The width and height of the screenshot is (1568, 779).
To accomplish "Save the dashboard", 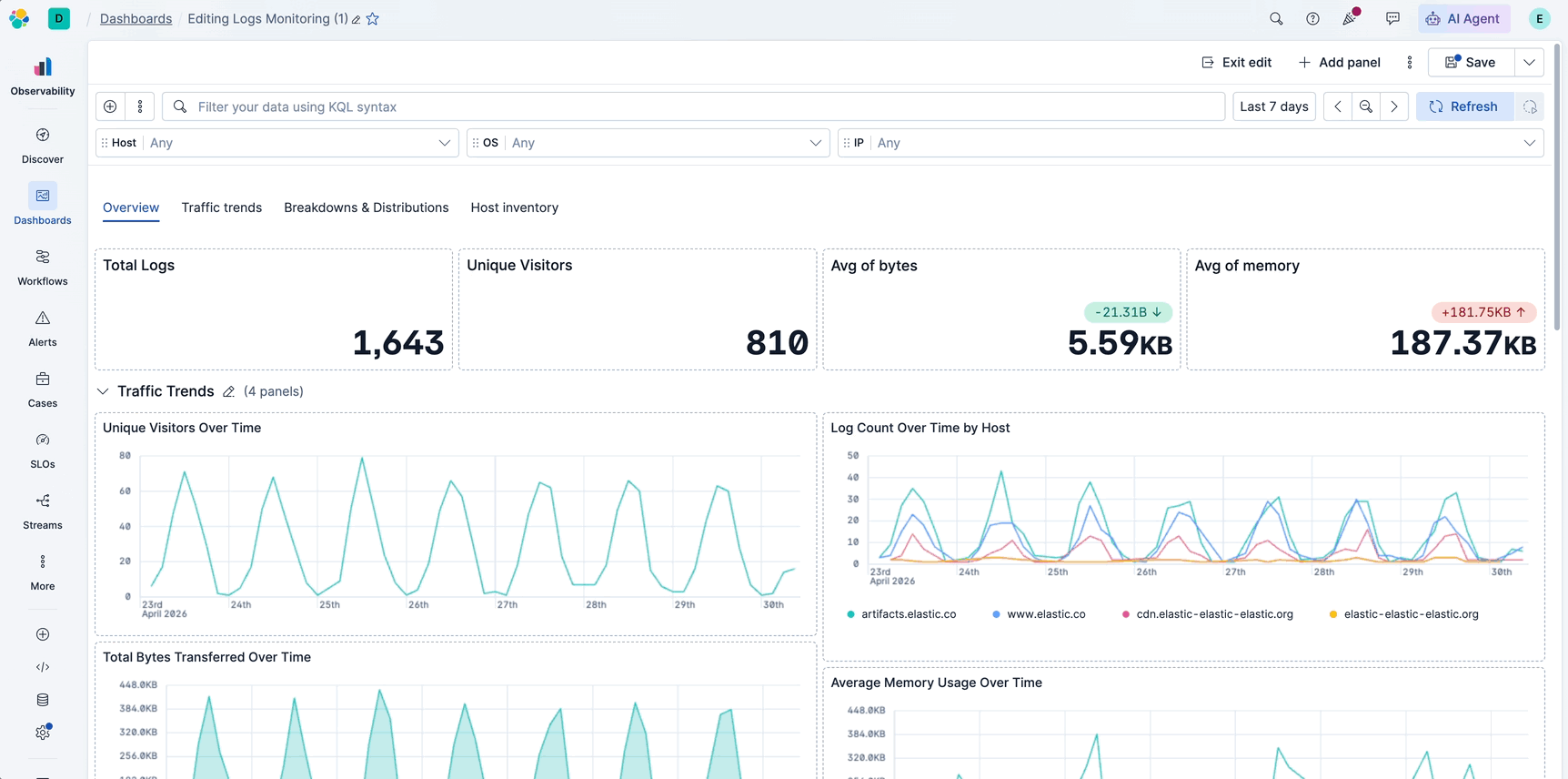I will click(1471, 62).
